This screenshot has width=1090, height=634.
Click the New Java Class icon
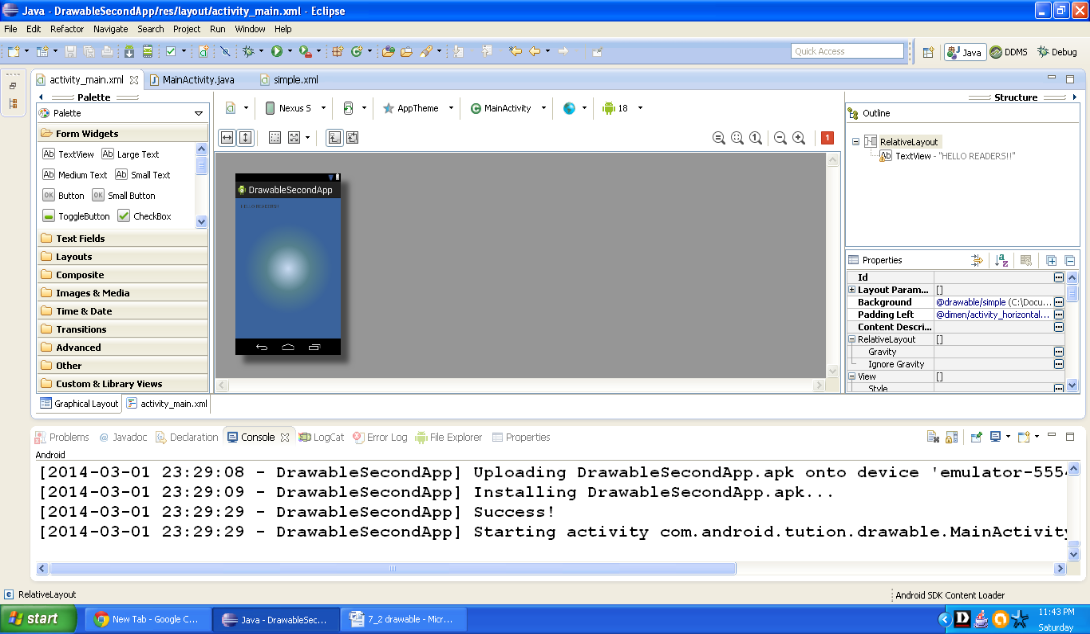click(x=357, y=51)
